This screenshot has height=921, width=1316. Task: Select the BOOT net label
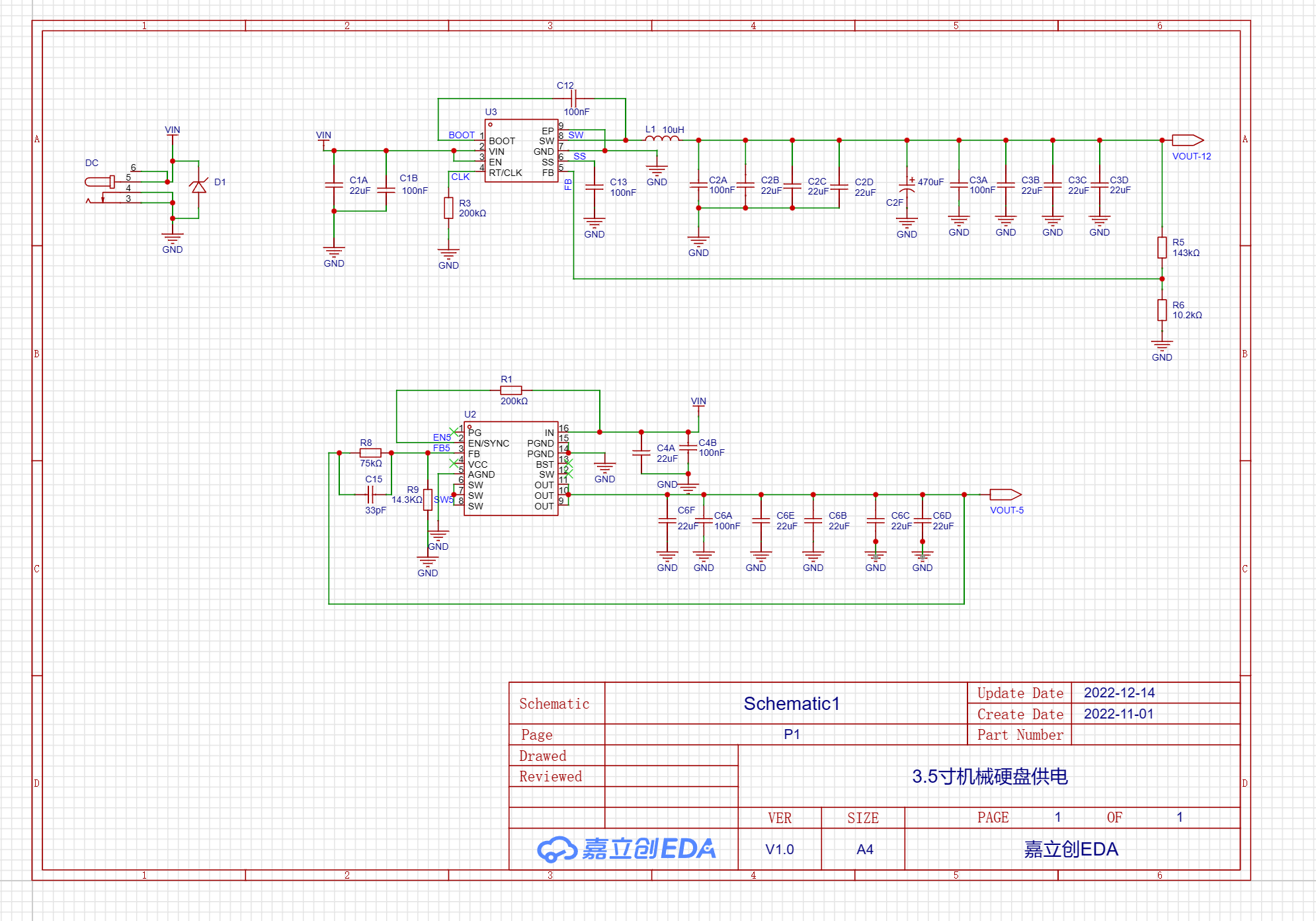(462, 135)
